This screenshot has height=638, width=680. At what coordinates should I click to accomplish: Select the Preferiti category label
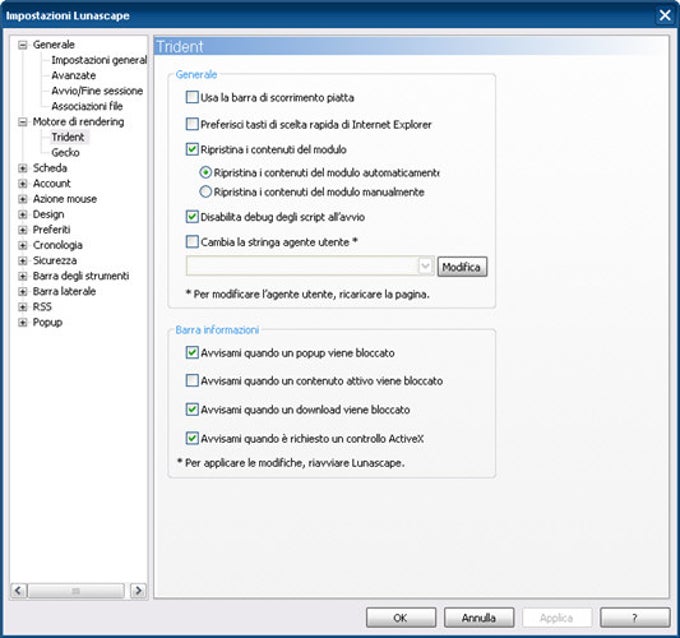tap(51, 229)
